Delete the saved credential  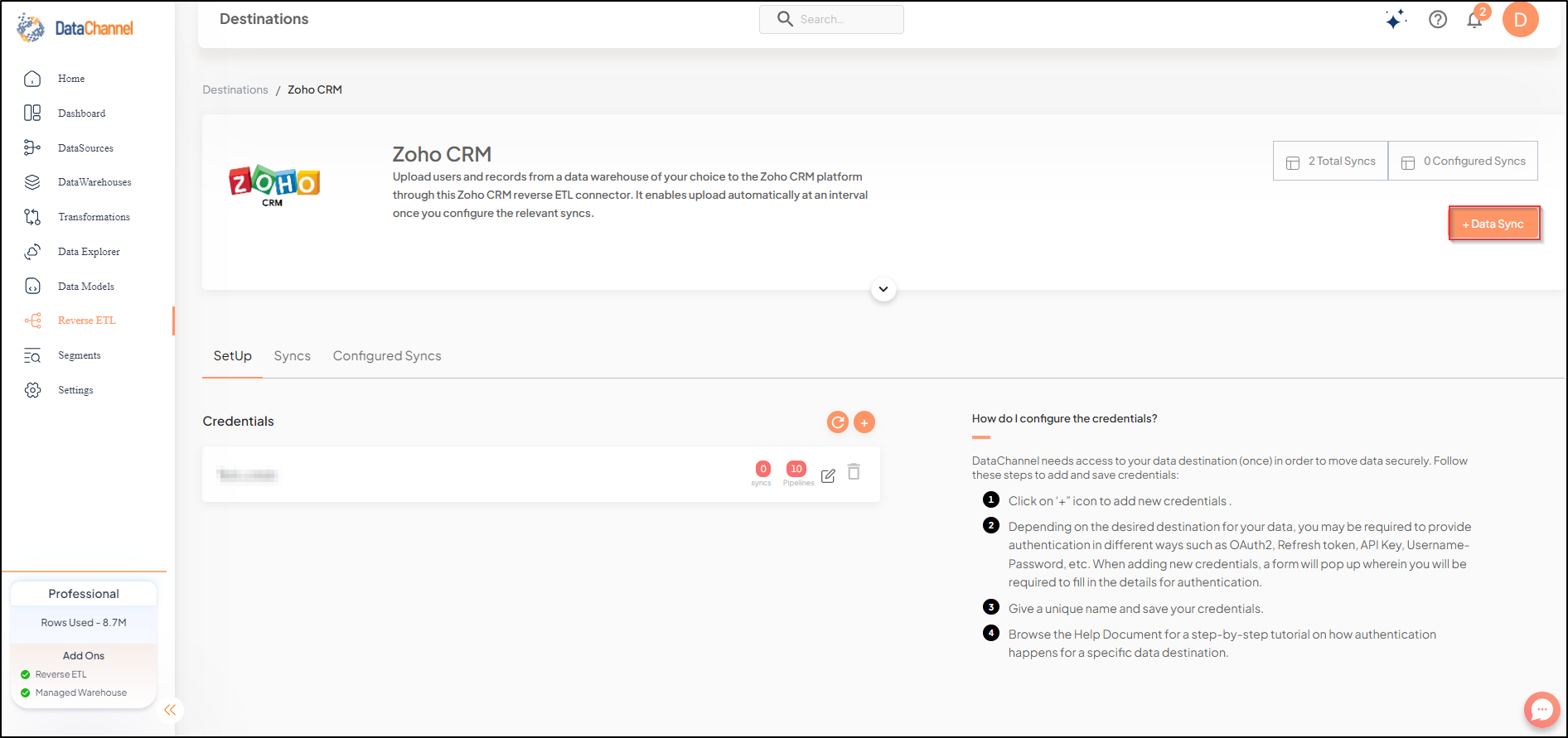(x=854, y=471)
